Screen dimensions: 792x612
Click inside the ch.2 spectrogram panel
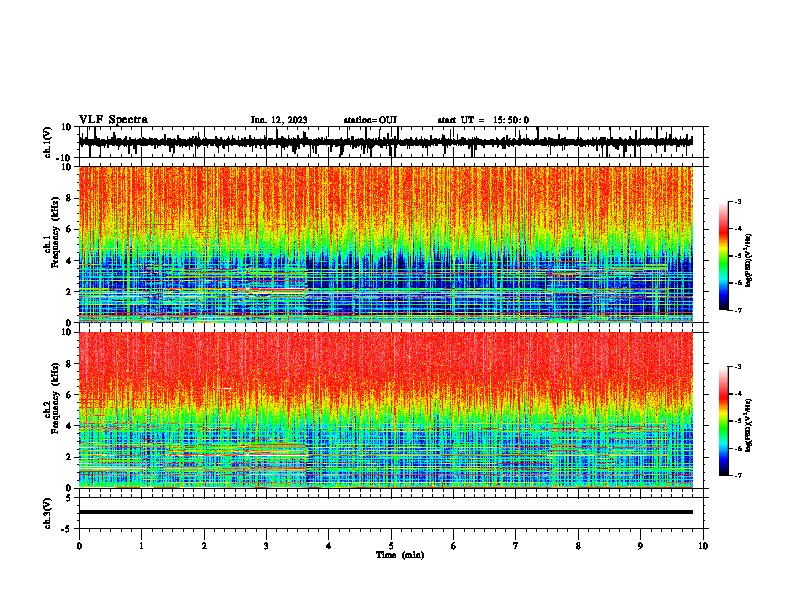385,410
